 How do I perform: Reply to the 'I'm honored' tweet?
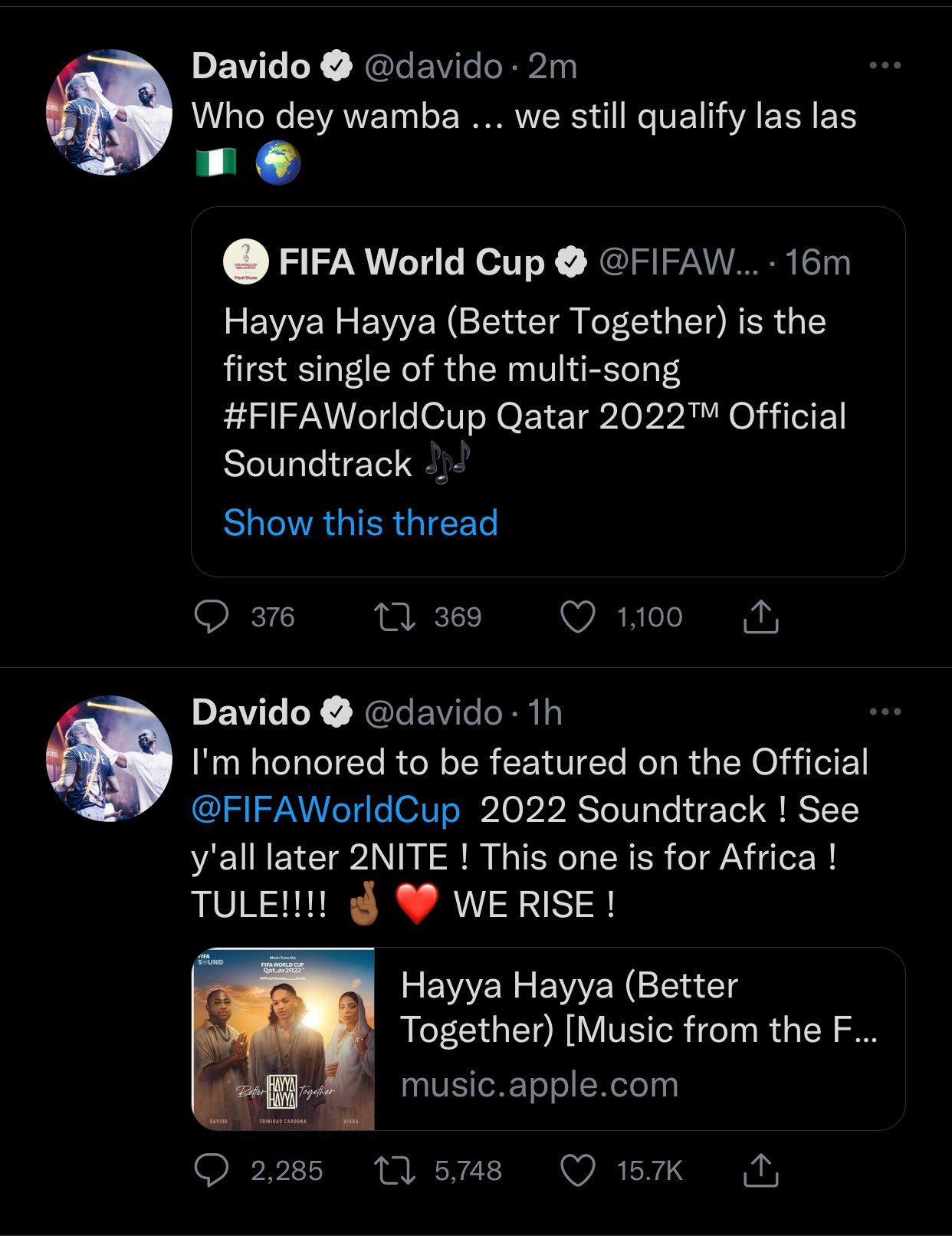click(x=212, y=1171)
